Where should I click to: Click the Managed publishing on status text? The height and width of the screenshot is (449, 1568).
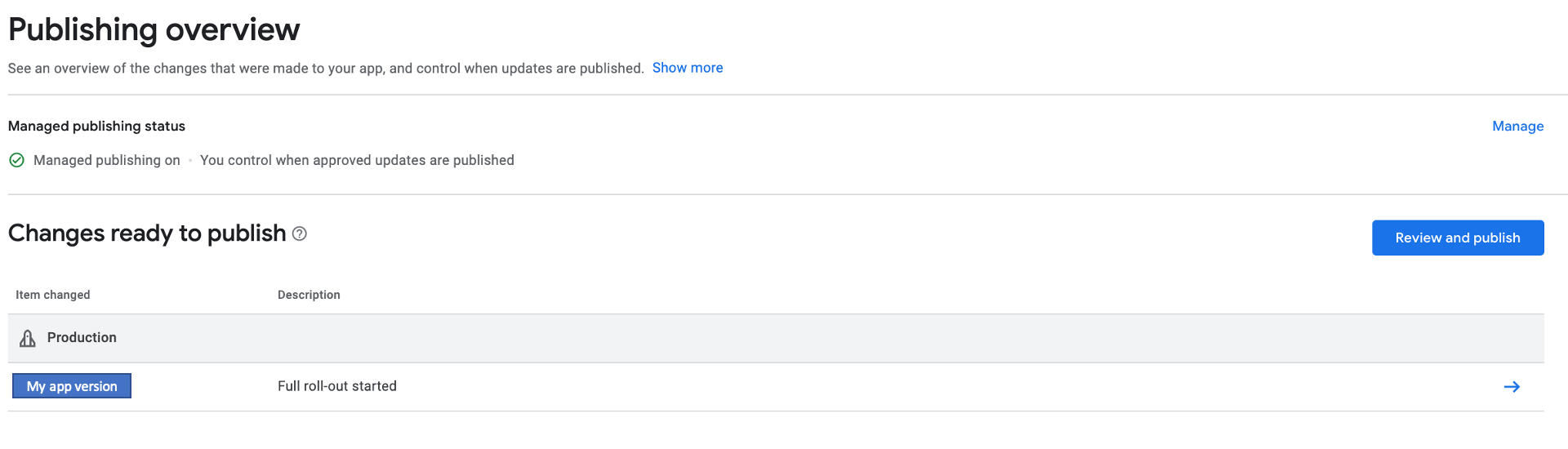pos(107,160)
